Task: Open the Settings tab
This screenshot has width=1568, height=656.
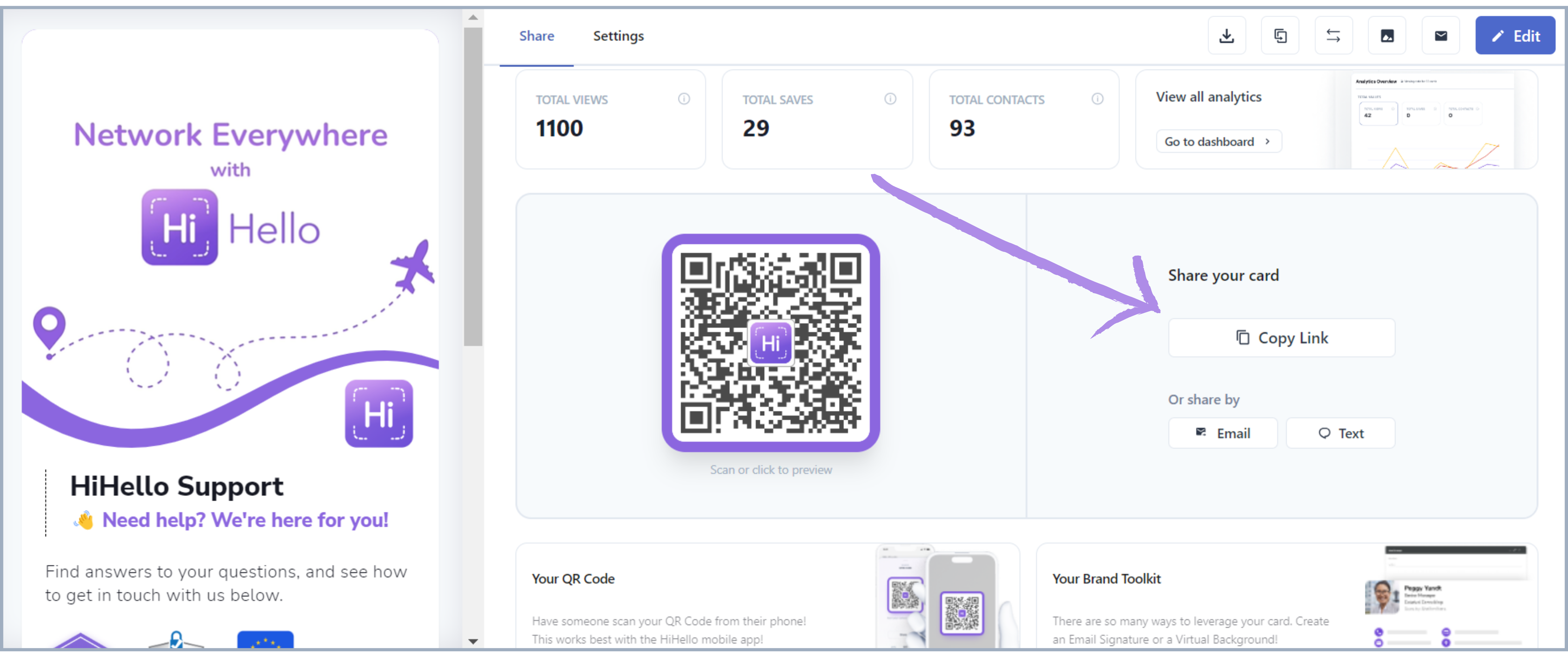Action: 618,36
